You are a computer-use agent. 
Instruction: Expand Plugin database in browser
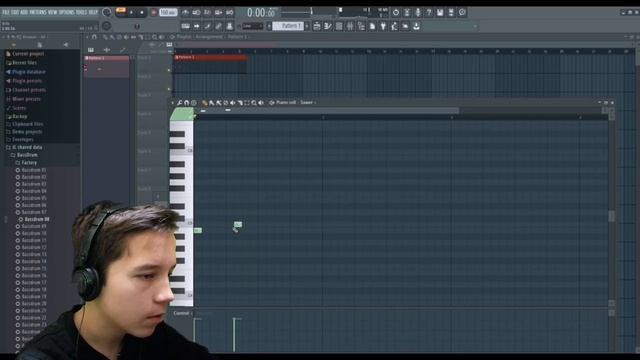pyautogui.click(x=29, y=72)
